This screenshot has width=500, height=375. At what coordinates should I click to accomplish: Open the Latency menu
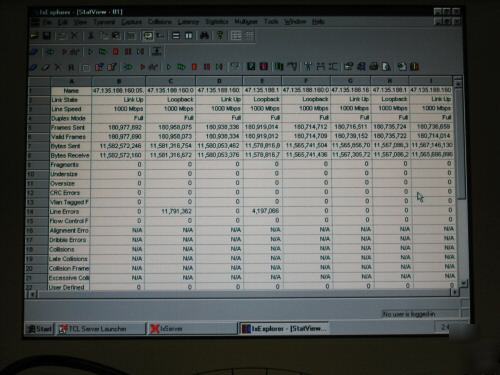click(x=188, y=22)
